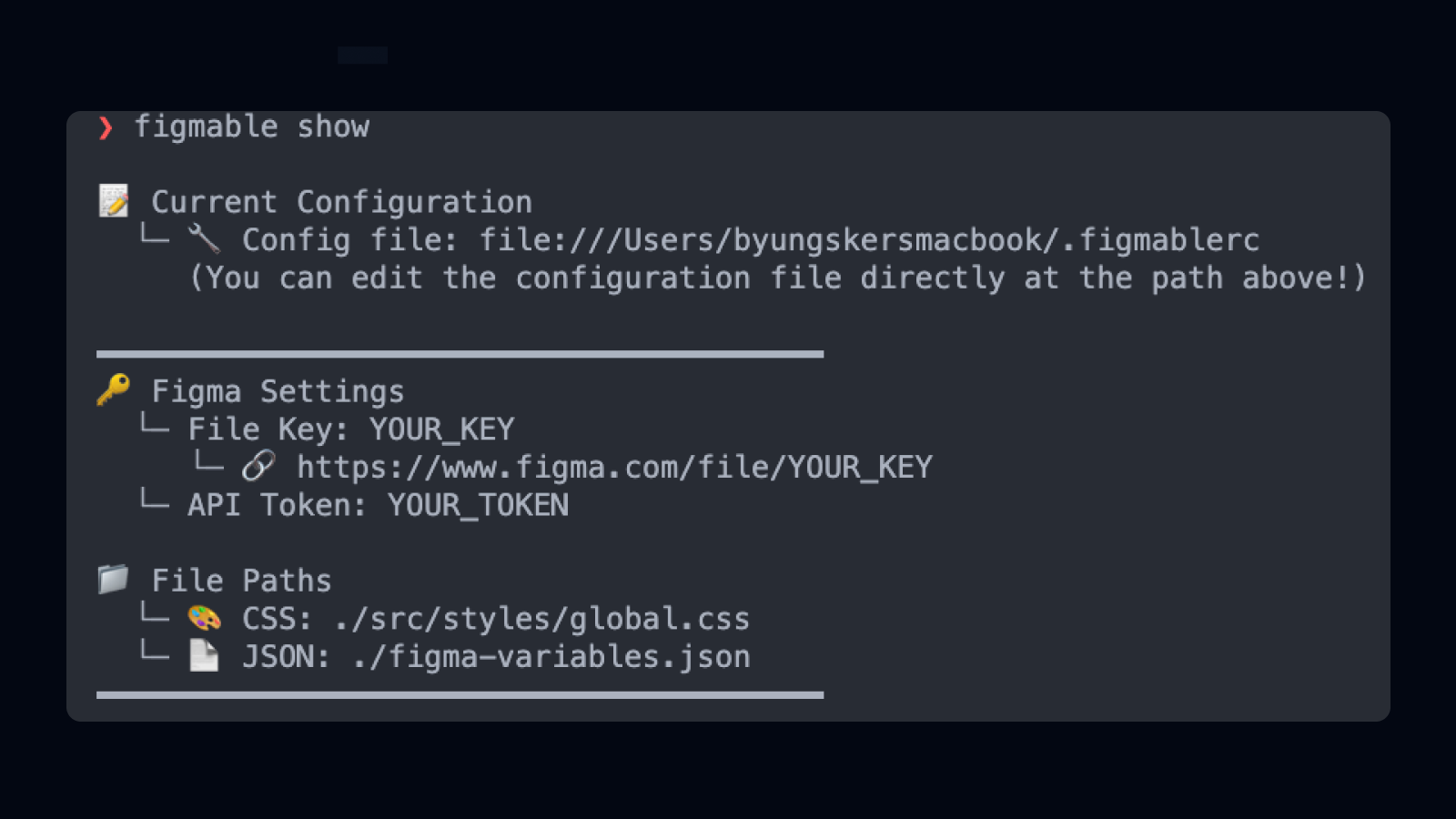Open the .figmablerc config file path
This screenshot has width=1456, height=819.
tap(869, 240)
